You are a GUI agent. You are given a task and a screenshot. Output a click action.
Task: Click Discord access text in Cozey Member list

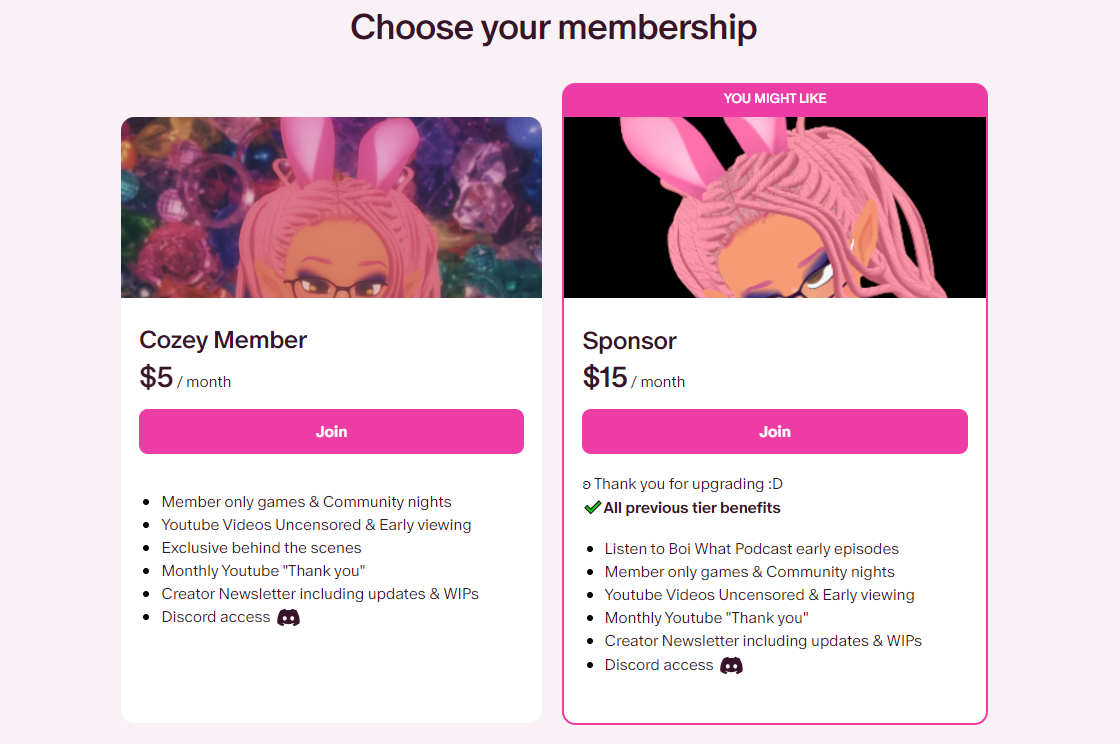pos(216,617)
